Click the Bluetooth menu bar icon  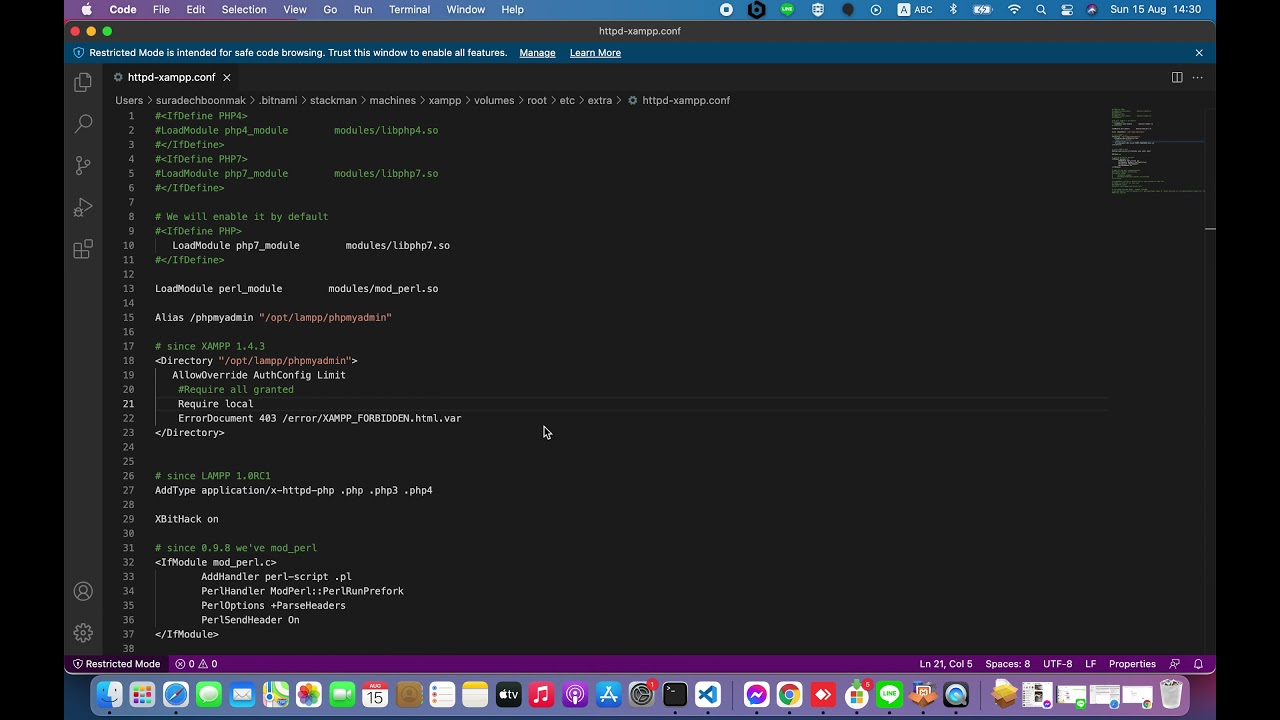click(x=953, y=9)
